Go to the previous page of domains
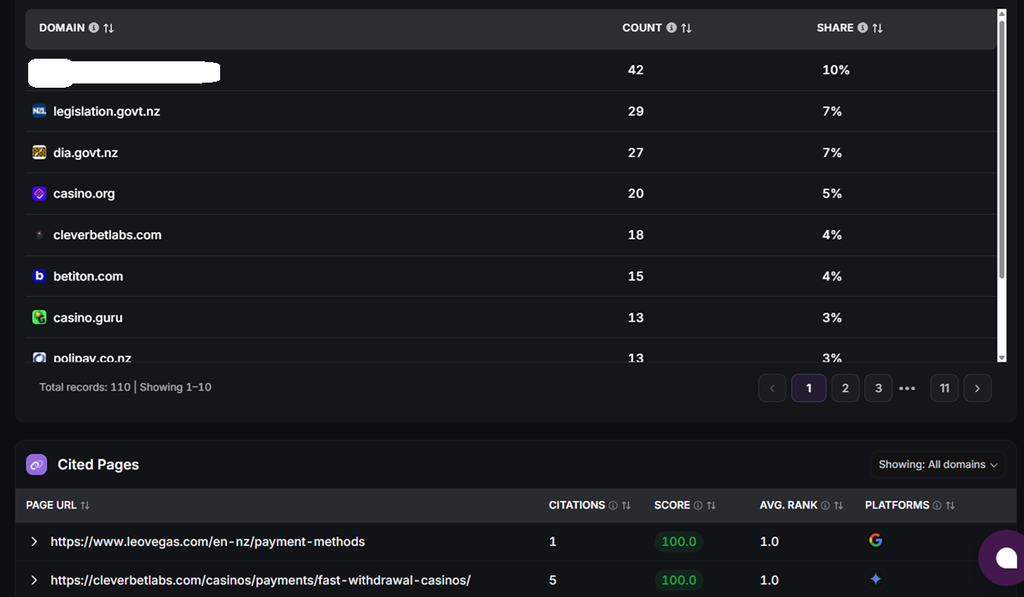 click(x=772, y=388)
